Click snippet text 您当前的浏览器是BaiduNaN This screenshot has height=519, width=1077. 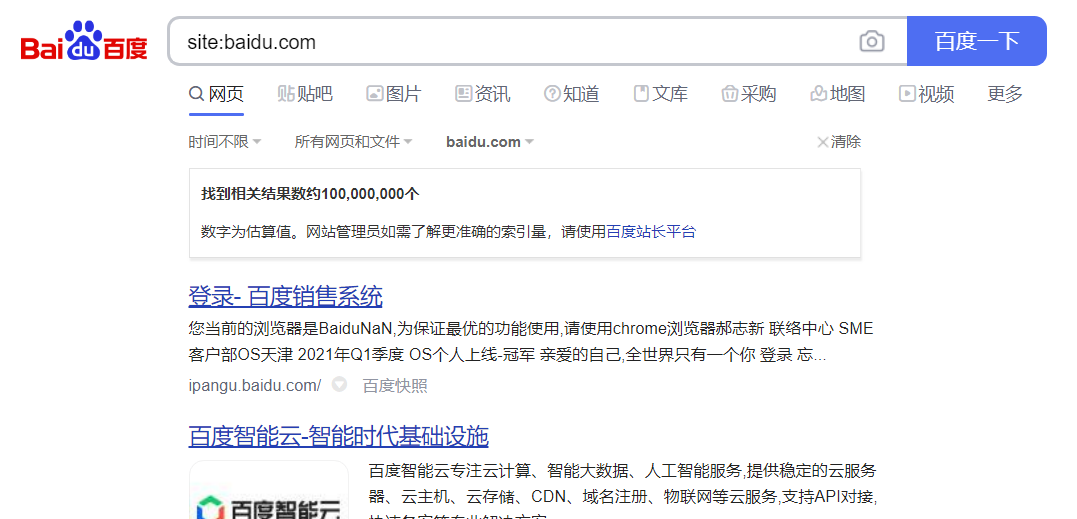tap(290, 329)
